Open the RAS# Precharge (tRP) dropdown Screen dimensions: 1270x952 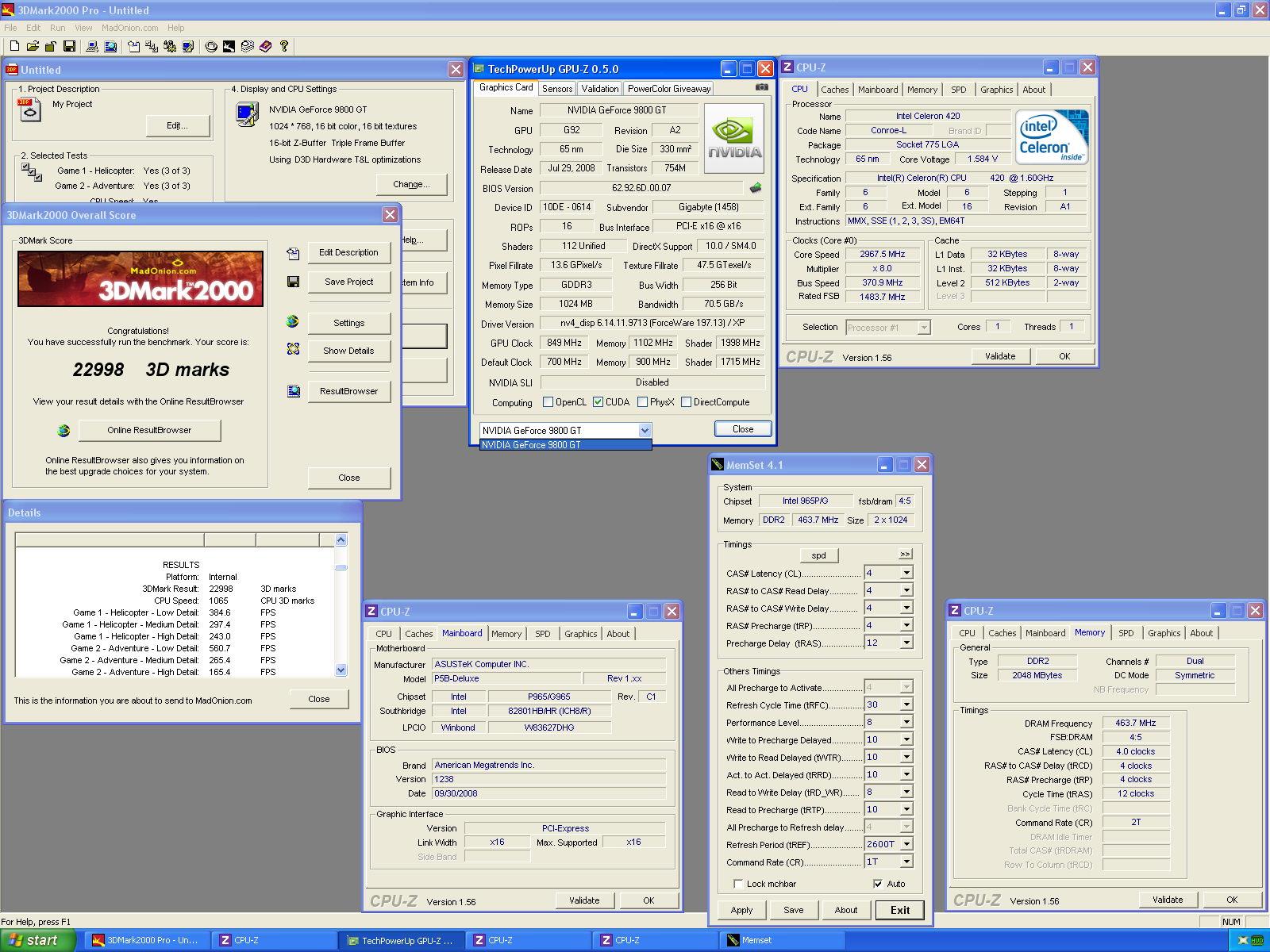pos(906,625)
